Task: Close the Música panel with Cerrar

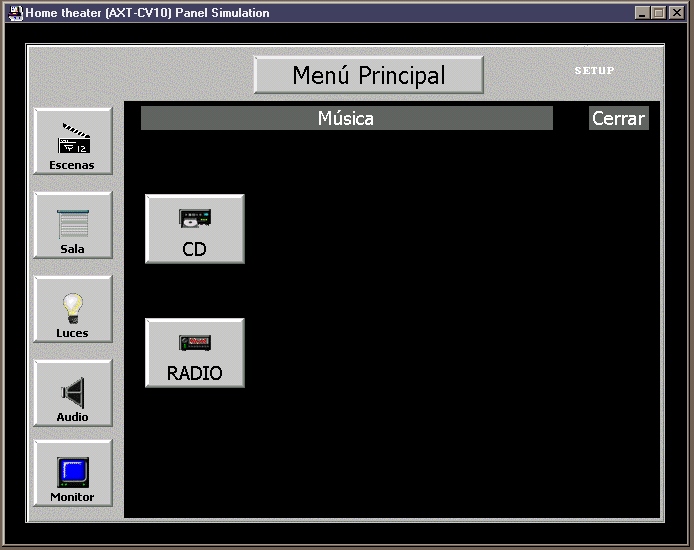Action: (x=618, y=118)
